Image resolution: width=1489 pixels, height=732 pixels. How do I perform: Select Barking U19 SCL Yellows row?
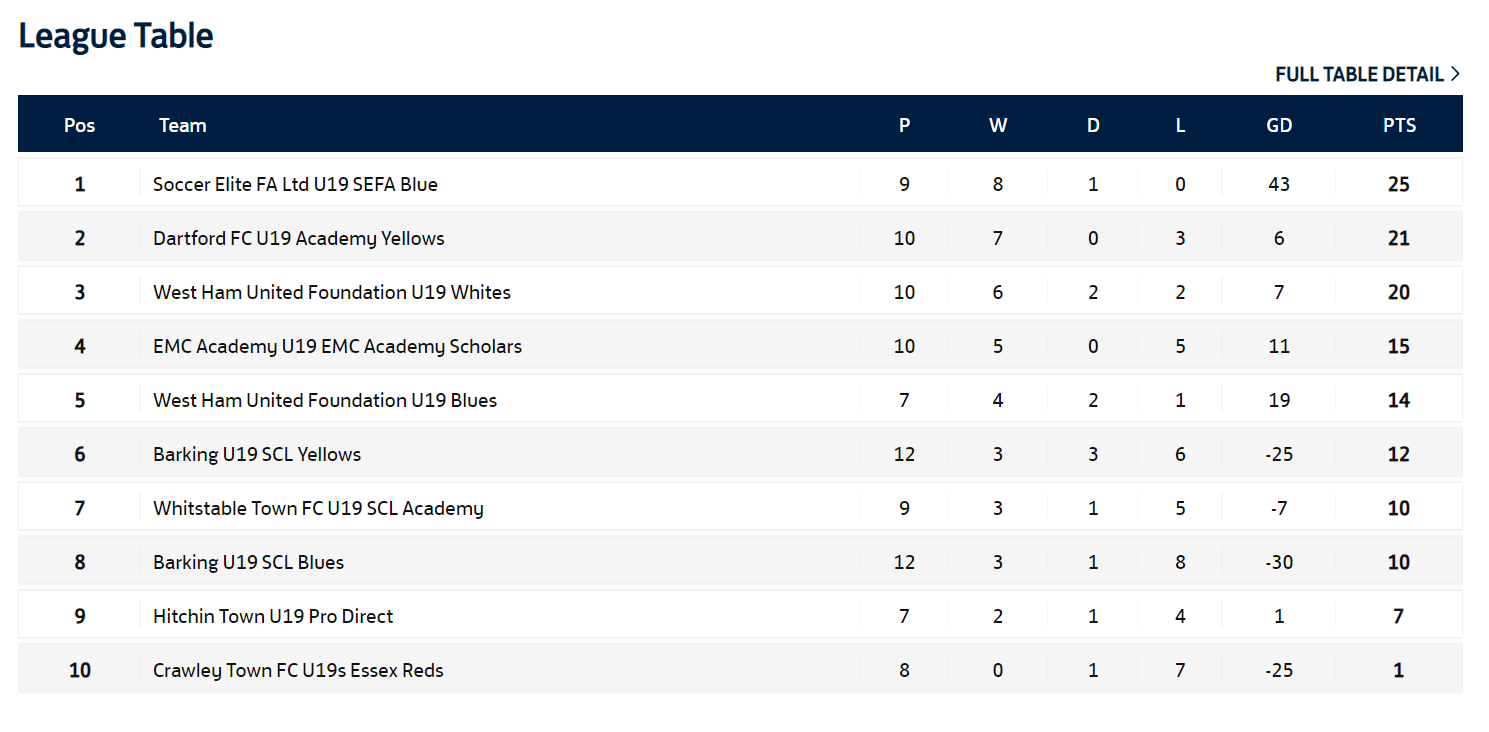[x=256, y=454]
